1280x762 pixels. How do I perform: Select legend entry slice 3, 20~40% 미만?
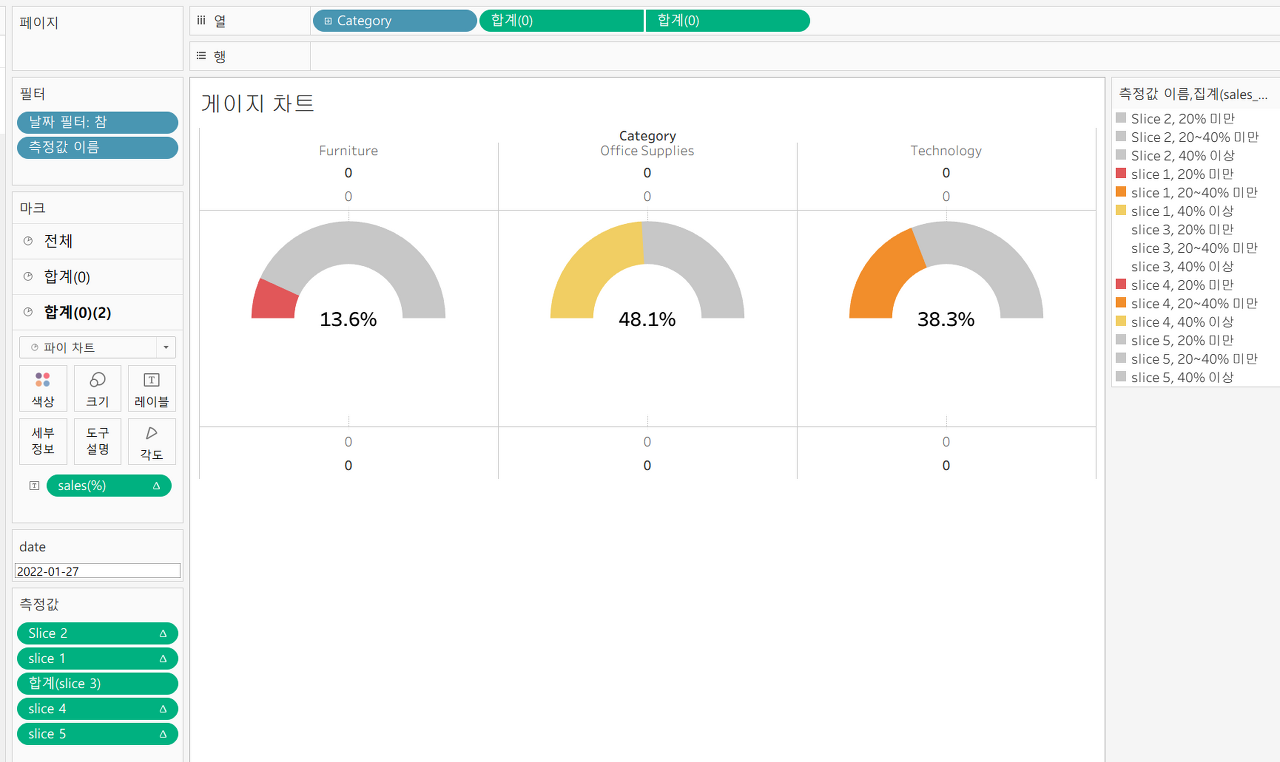coord(1194,248)
